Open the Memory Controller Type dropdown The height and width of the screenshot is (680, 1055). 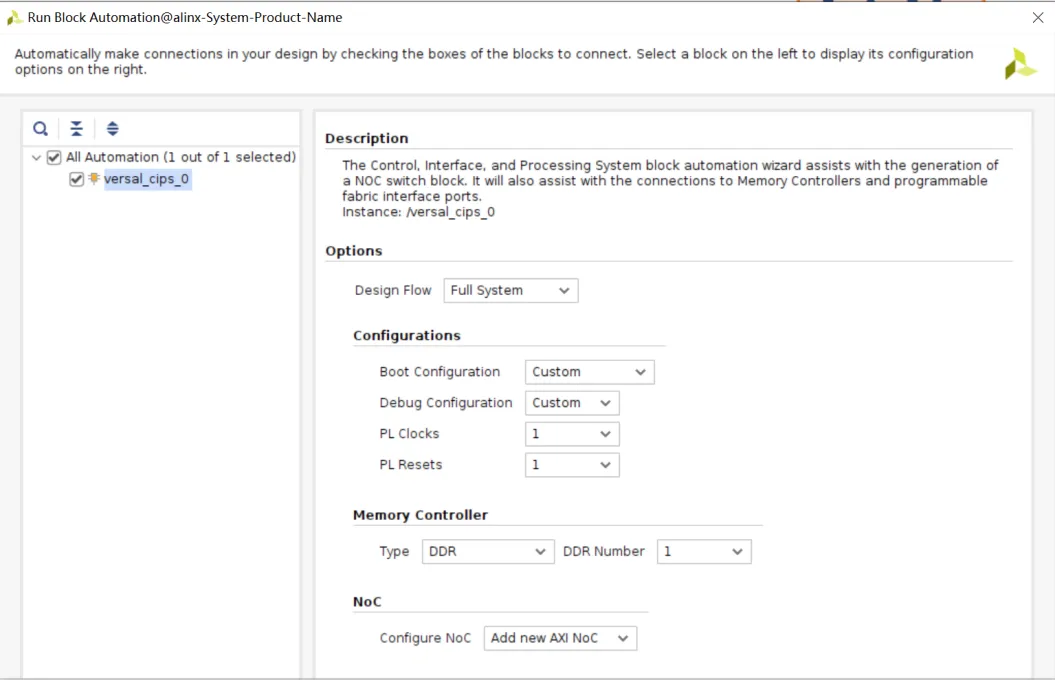(487, 551)
